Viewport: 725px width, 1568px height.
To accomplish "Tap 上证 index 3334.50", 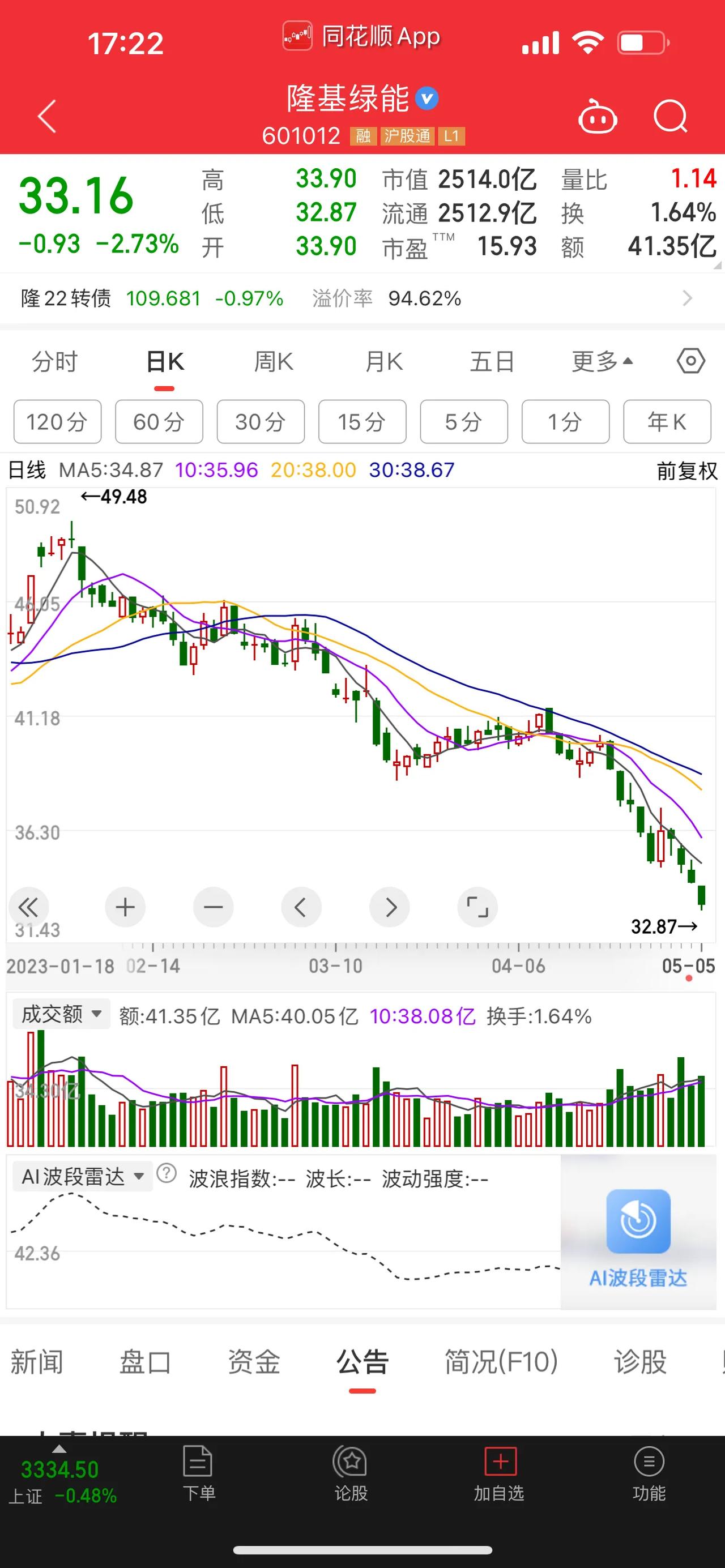I will (59, 1469).
